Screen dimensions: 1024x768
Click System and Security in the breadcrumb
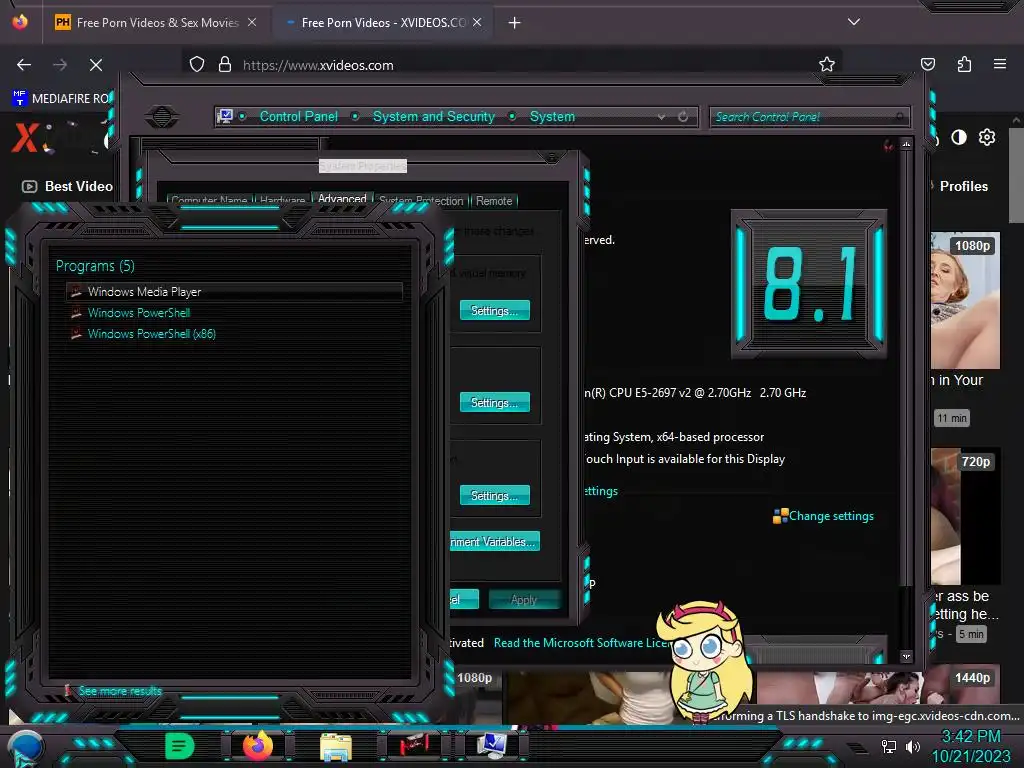434,116
